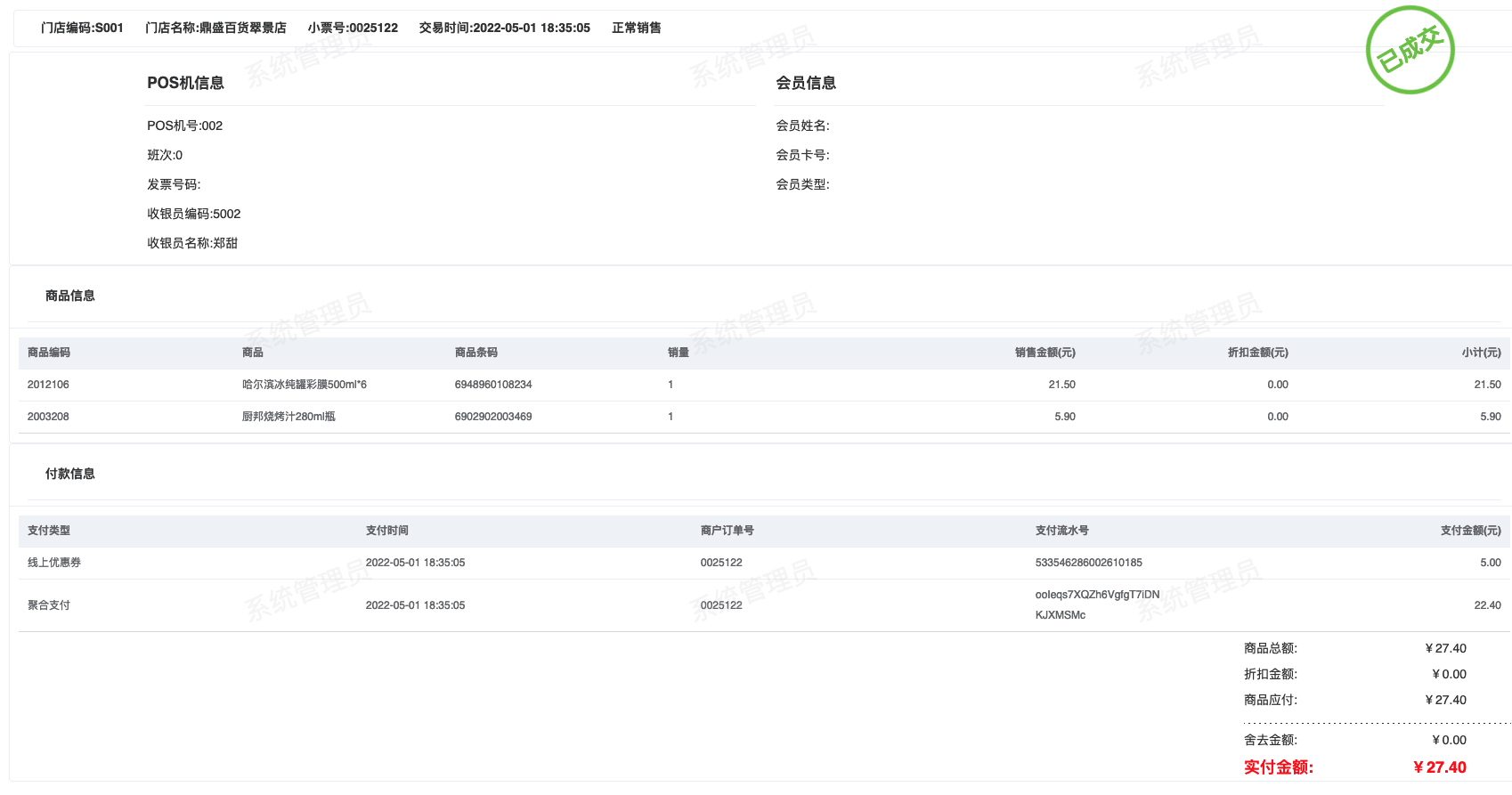Click the 支付流水号 column header
The image size is (1512, 795).
[1062, 531]
